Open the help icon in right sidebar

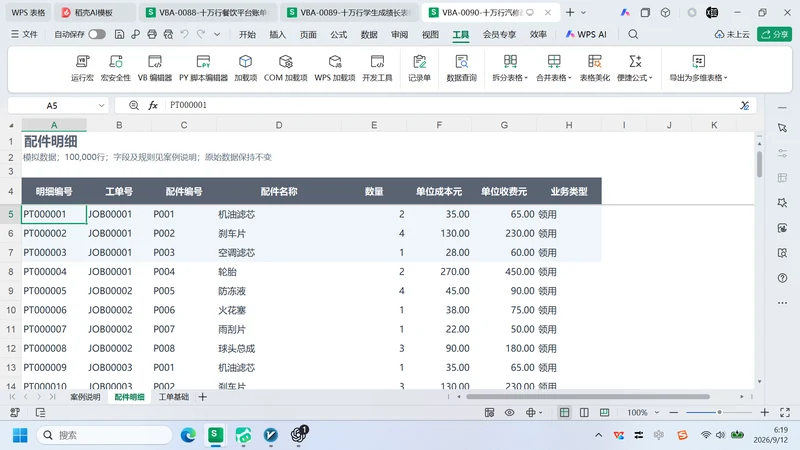point(782,278)
